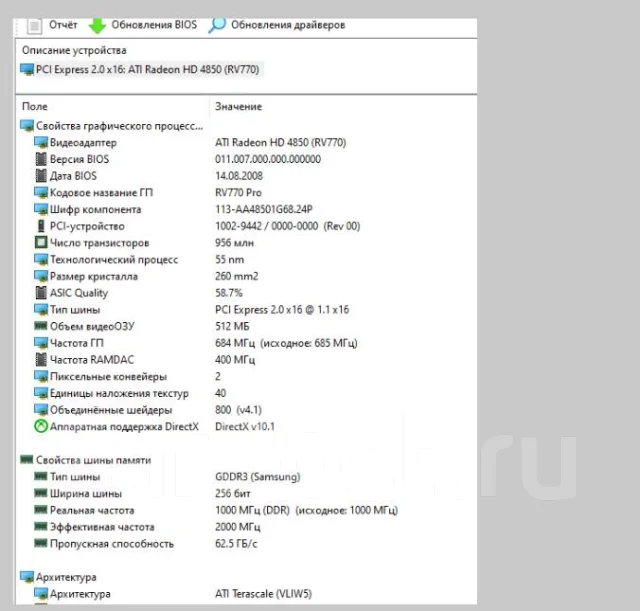Click the Единицы наложения текстур icon
640x611 pixels.
pyautogui.click(x=41, y=393)
